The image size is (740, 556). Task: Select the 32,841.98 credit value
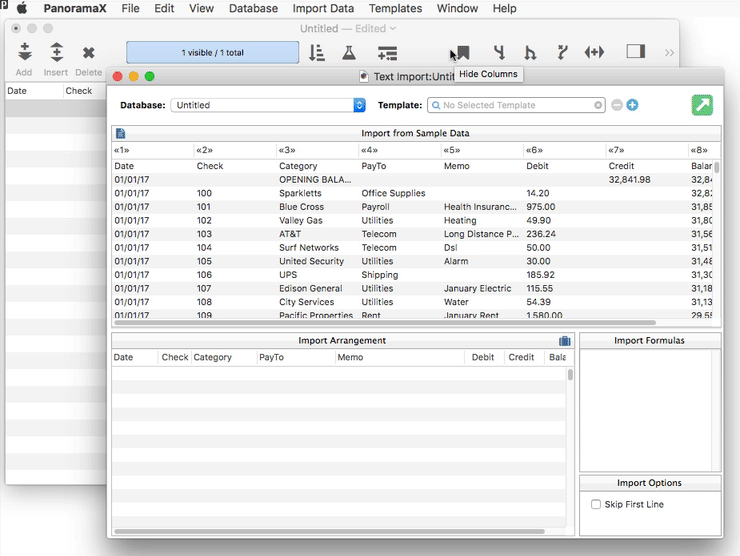tap(629, 180)
